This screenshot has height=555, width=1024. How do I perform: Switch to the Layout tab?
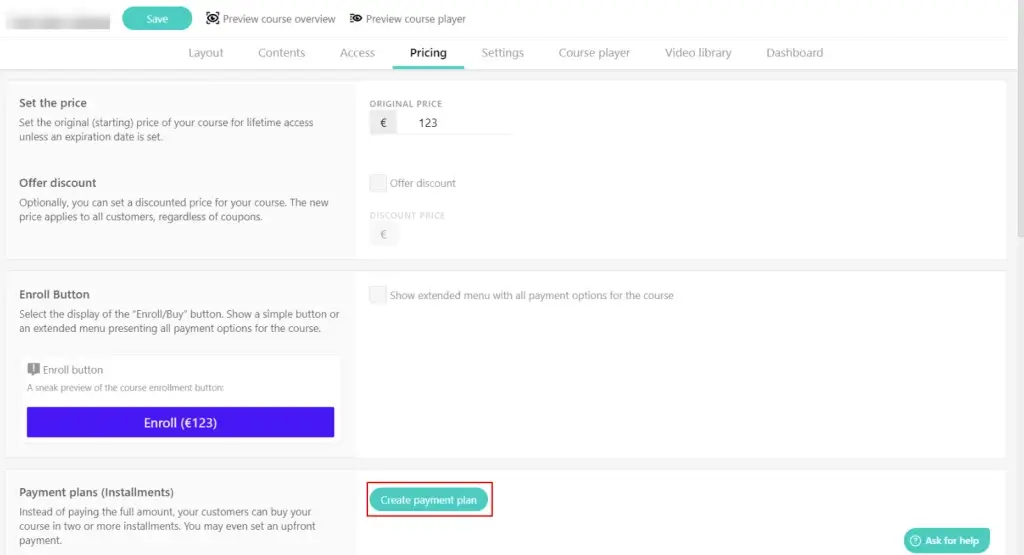coord(206,53)
